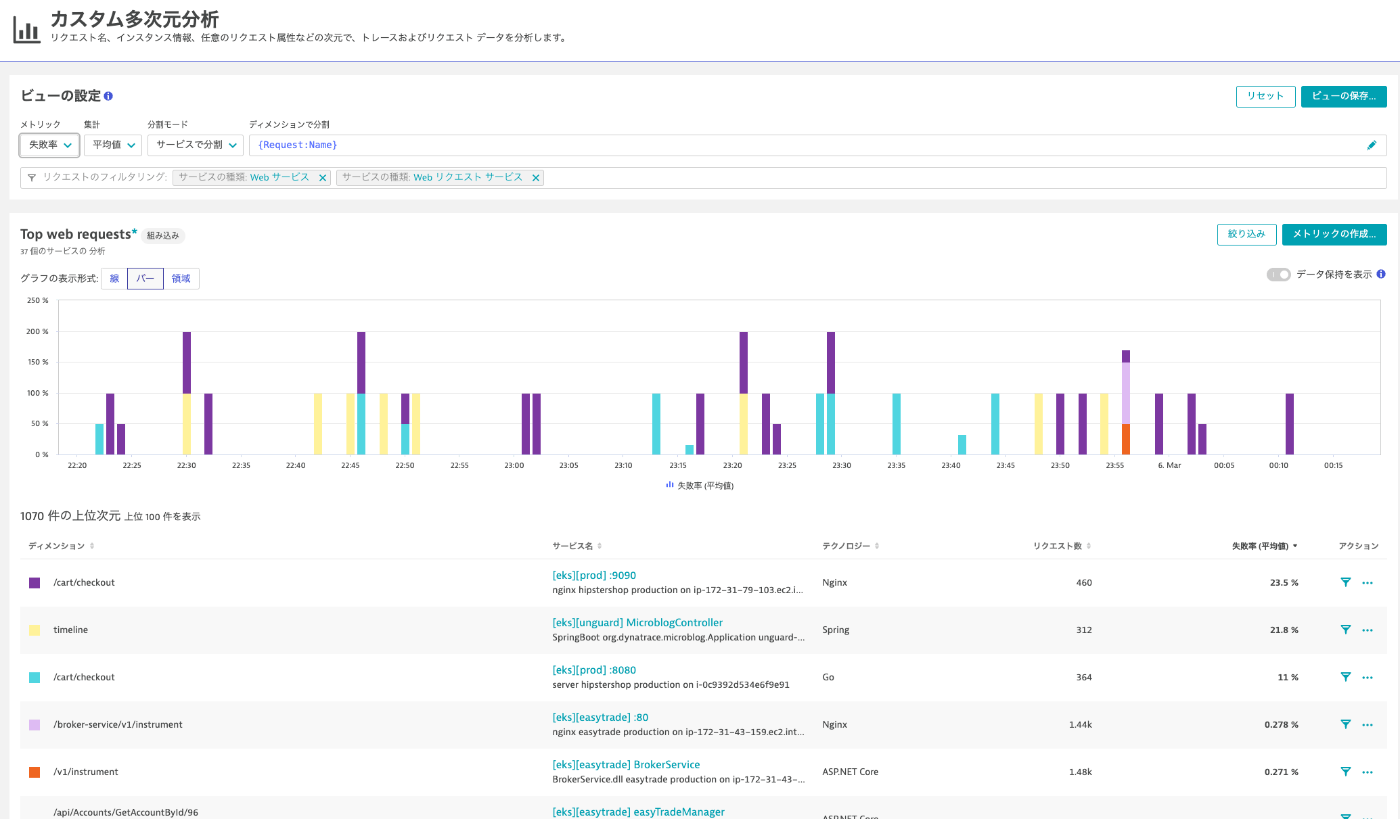Sort by the テクノロジー column
Image resolution: width=1400 pixels, height=819 pixels.
pyautogui.click(x=851, y=546)
